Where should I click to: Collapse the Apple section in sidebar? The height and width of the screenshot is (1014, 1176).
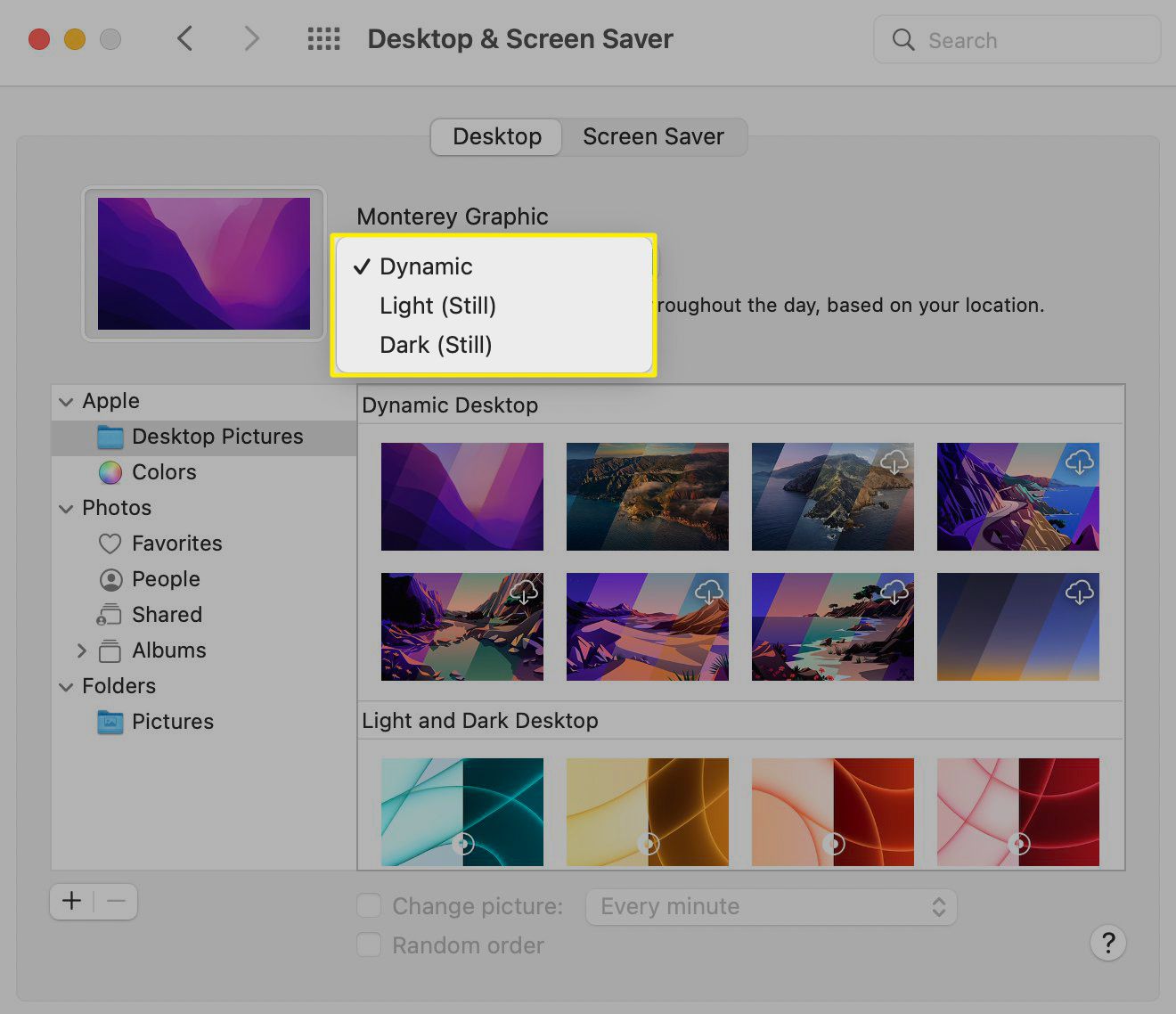click(x=66, y=402)
